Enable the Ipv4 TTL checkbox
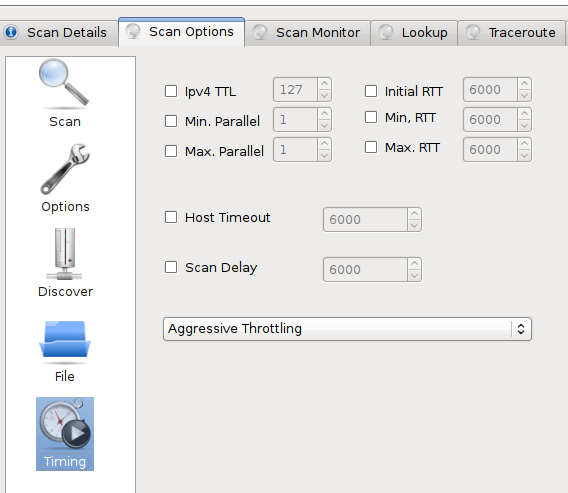The height and width of the screenshot is (493, 568). (x=171, y=91)
